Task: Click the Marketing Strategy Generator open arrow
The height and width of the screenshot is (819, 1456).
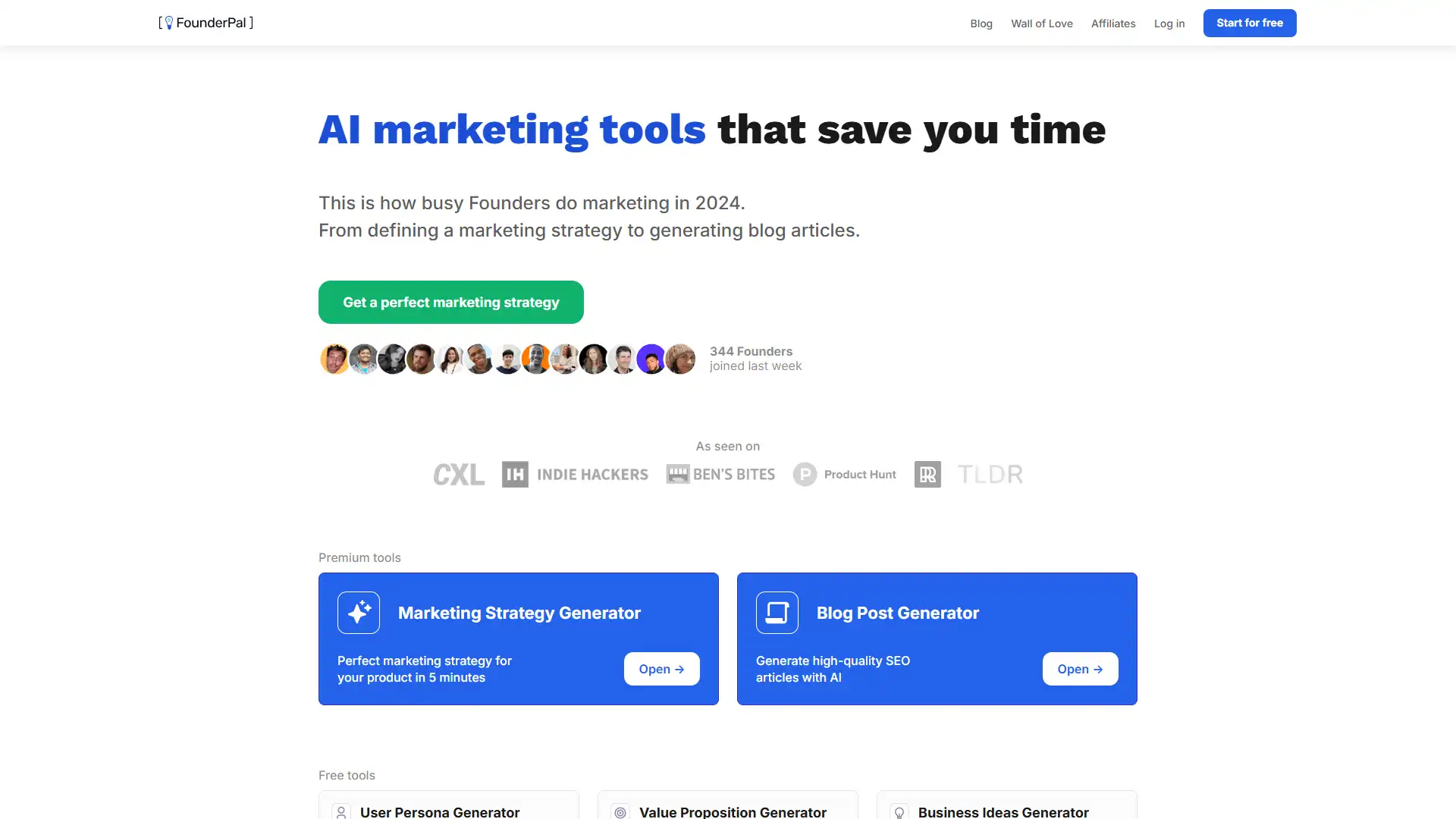Action: pyautogui.click(x=661, y=668)
